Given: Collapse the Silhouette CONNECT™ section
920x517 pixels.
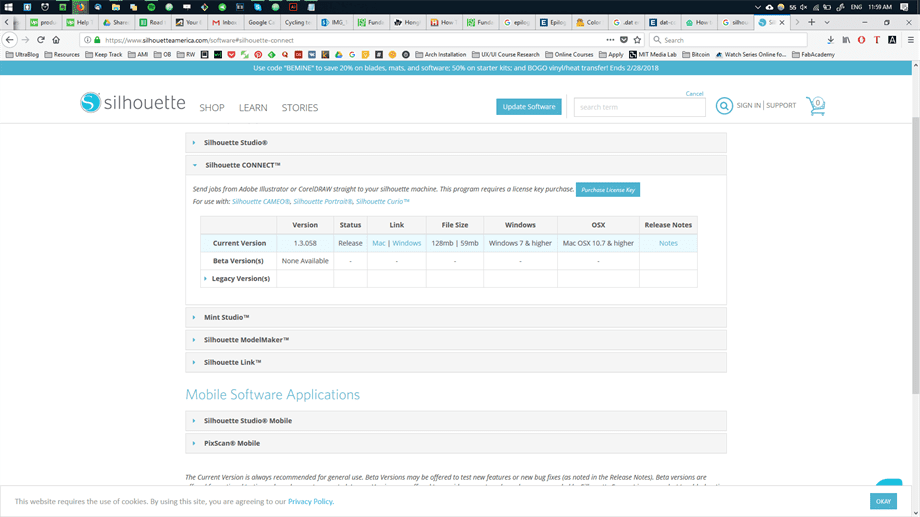Looking at the screenshot, I should [x=456, y=165].
